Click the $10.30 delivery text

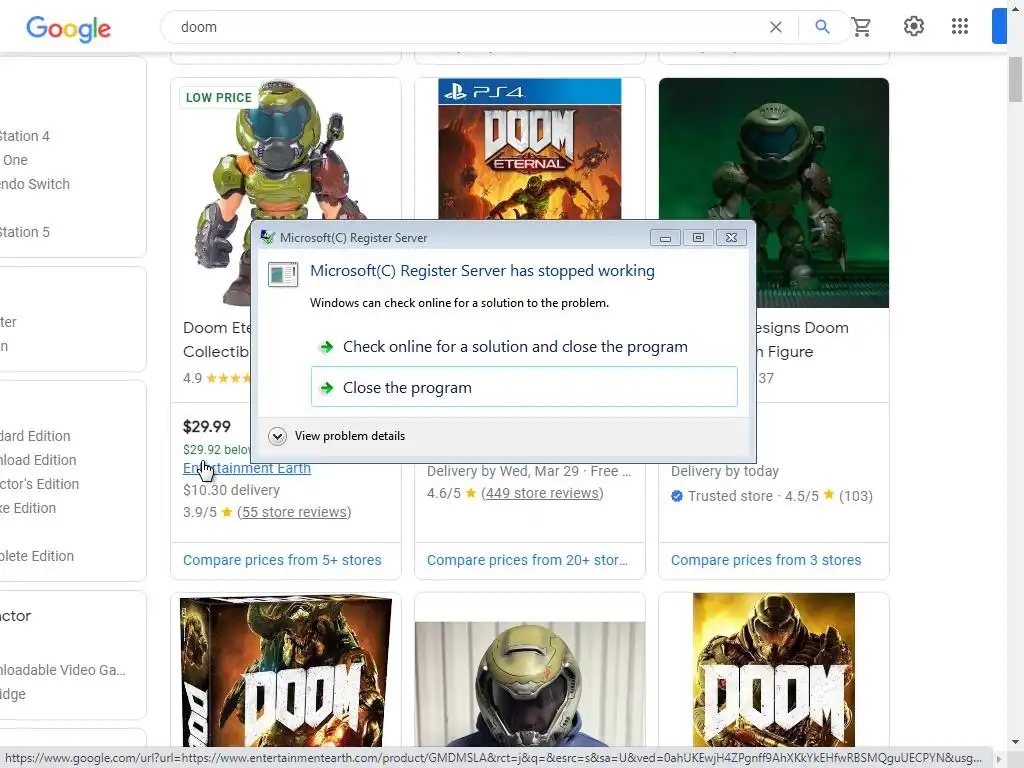click(x=231, y=490)
